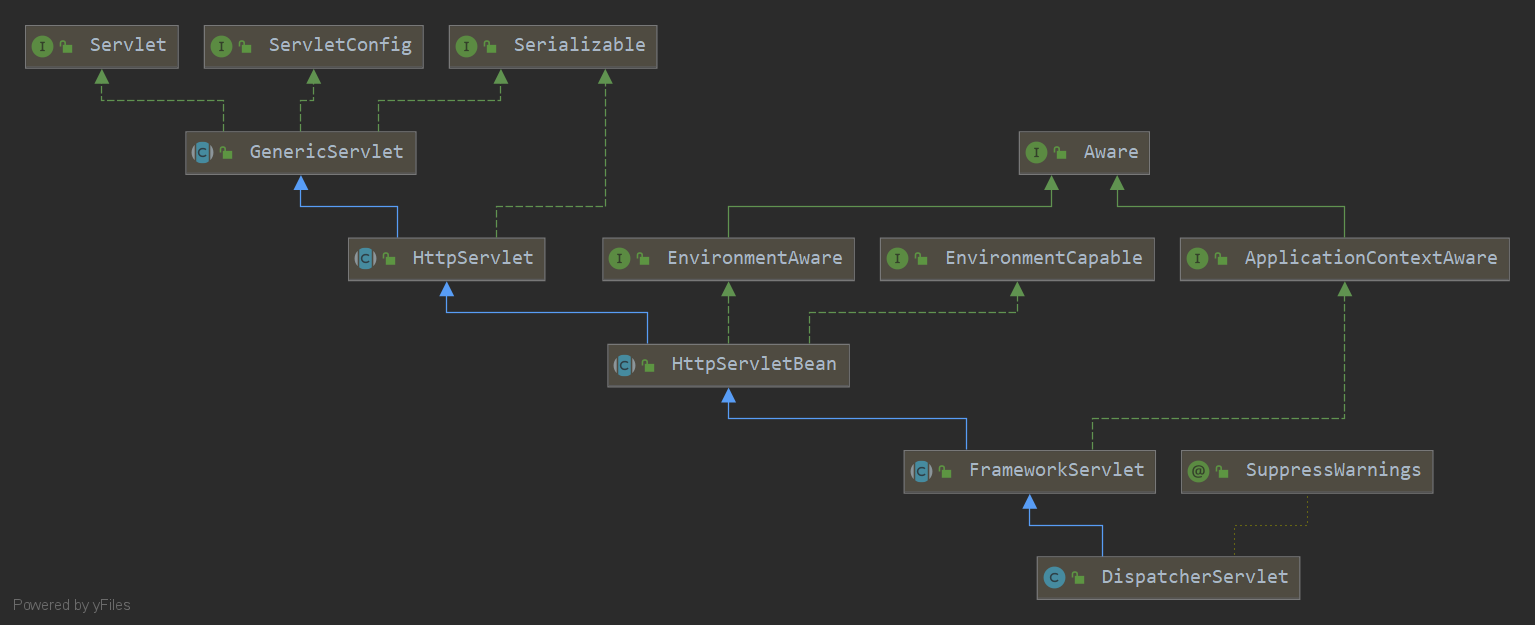
Task: Click the visibility lock icon on DispatcherServlet
Action: point(1077,577)
